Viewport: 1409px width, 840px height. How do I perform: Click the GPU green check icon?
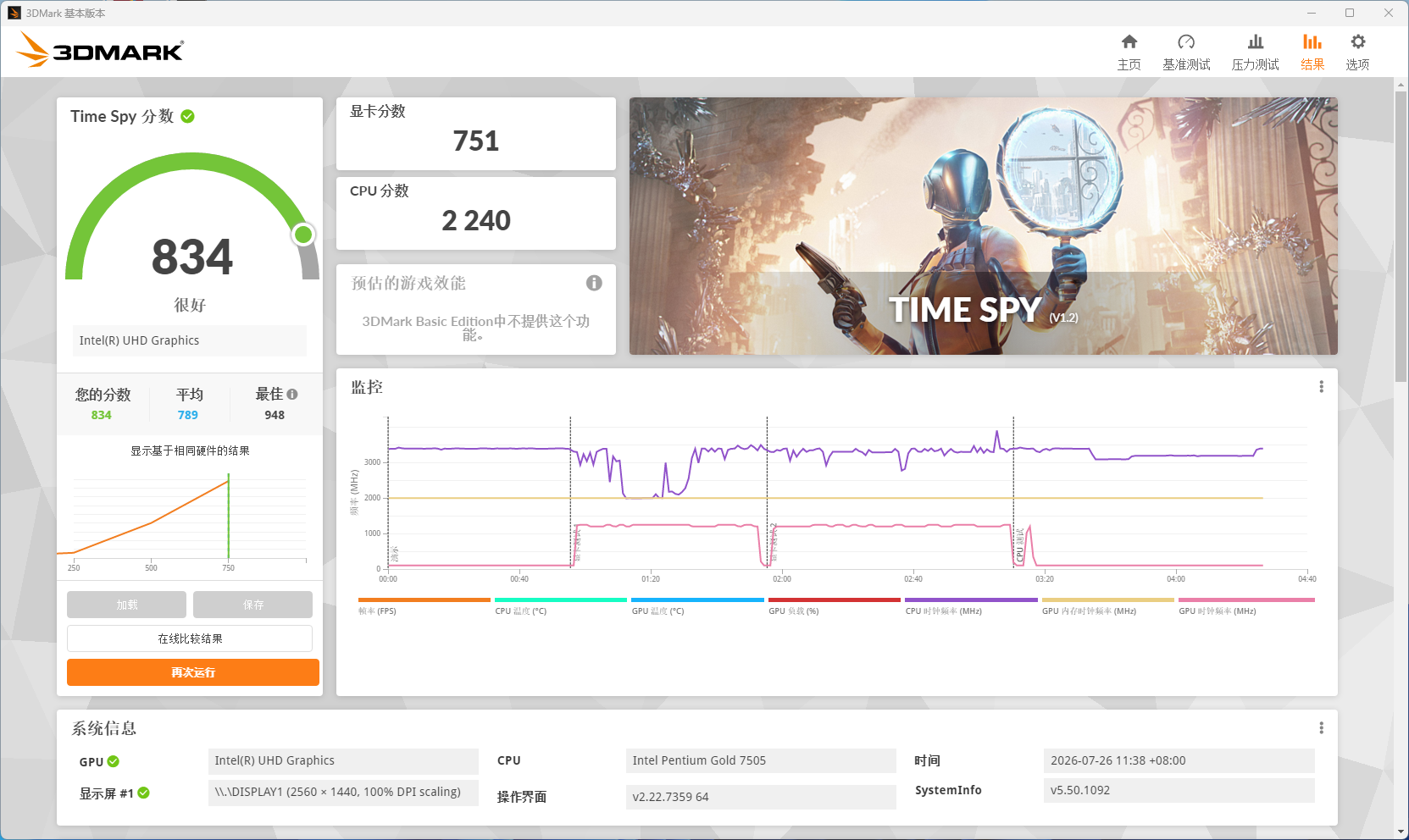114,761
